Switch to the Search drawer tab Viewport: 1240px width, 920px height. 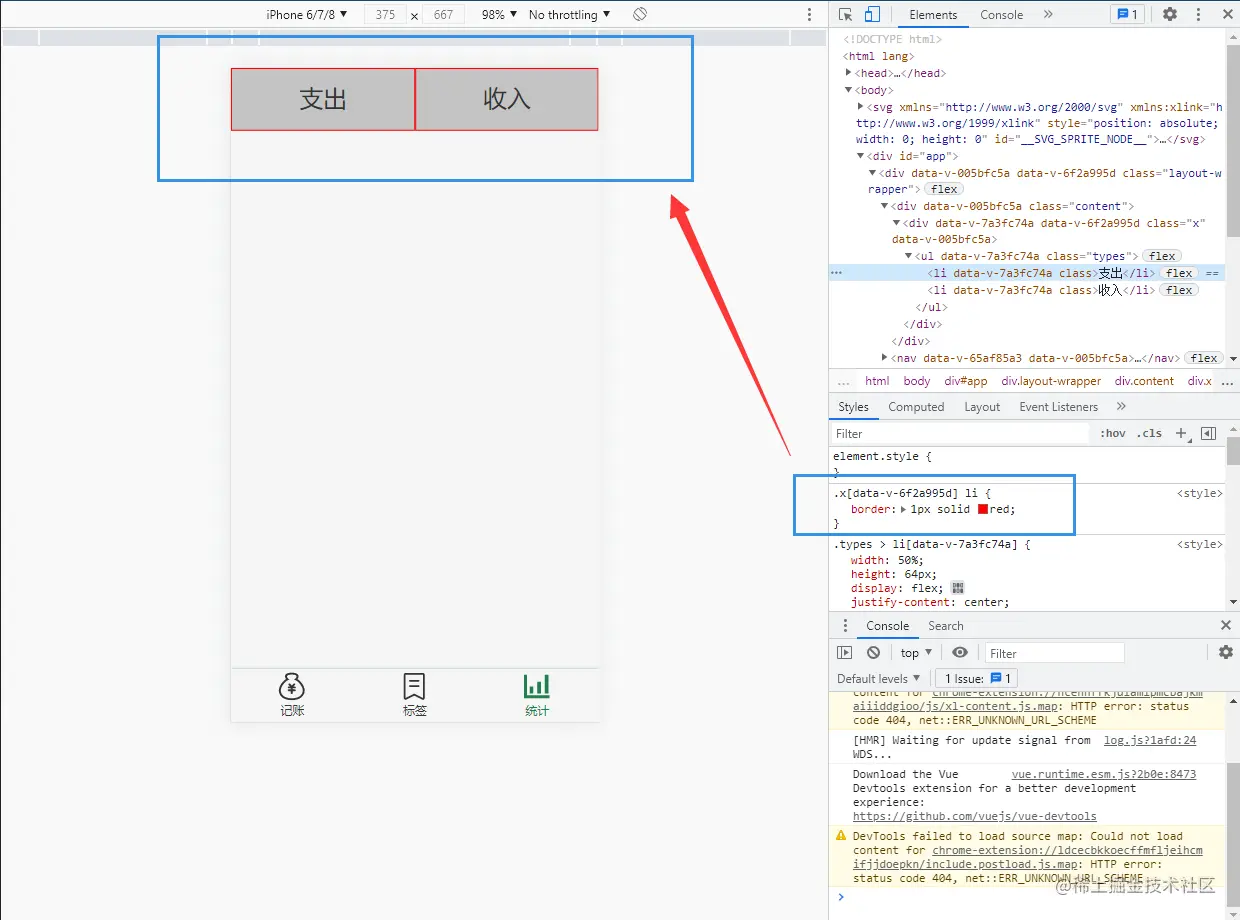tap(945, 626)
